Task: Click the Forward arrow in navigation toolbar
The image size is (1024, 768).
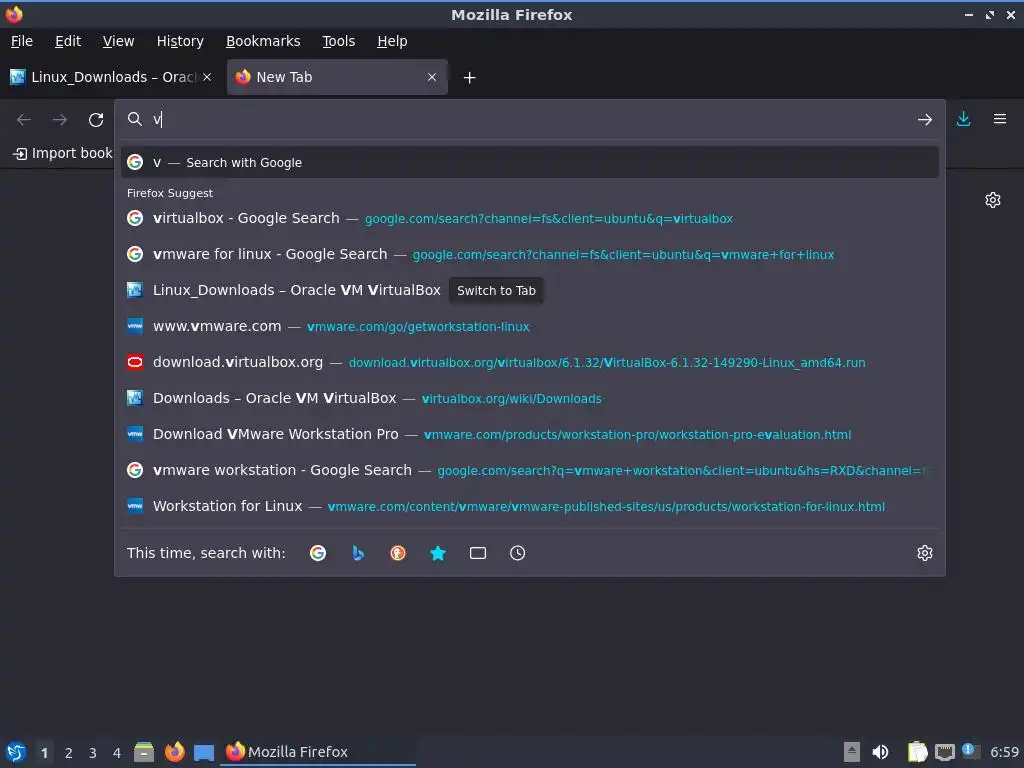Action: pos(59,120)
